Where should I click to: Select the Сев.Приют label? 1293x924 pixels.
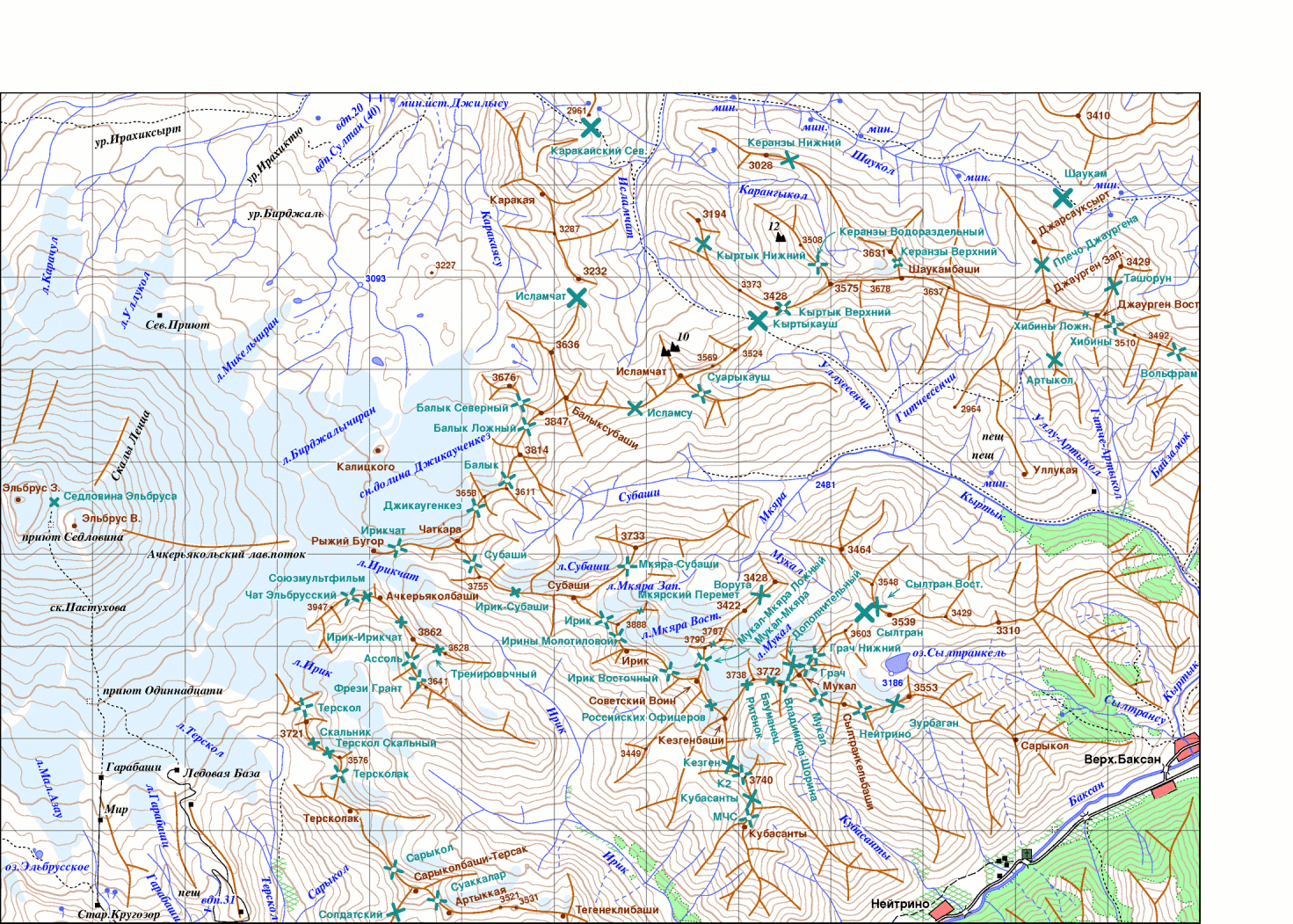point(178,324)
